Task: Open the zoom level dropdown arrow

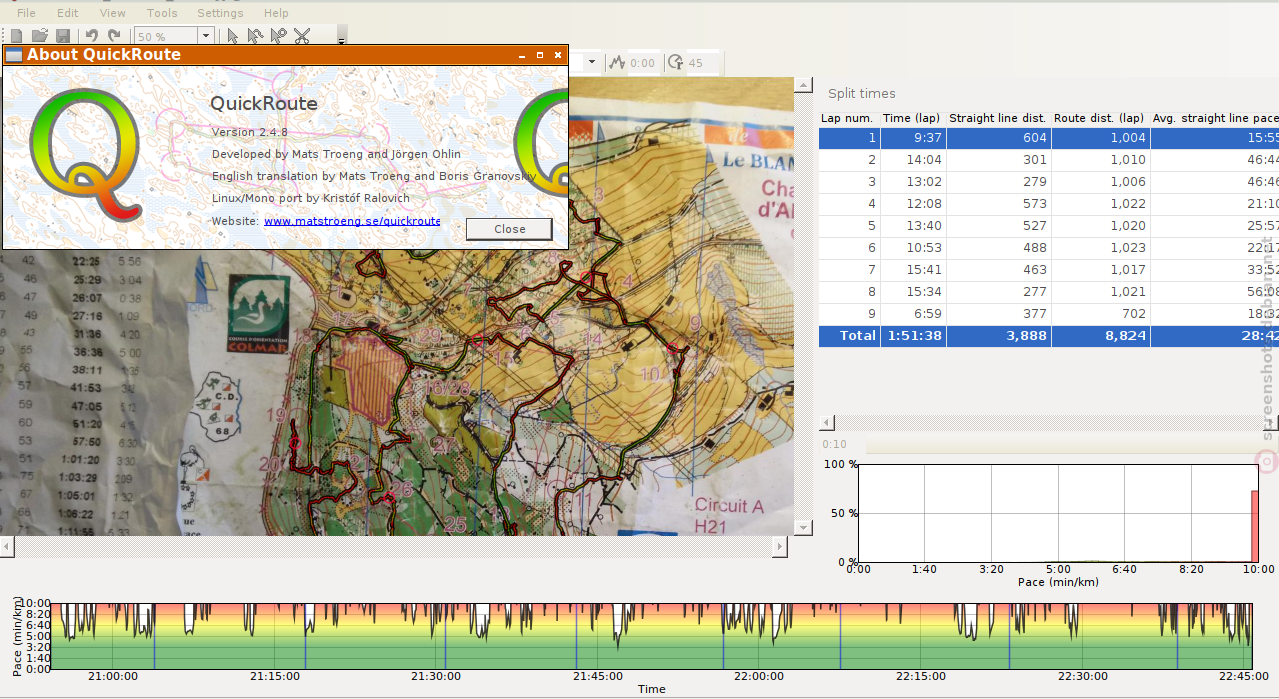Action: click(206, 36)
